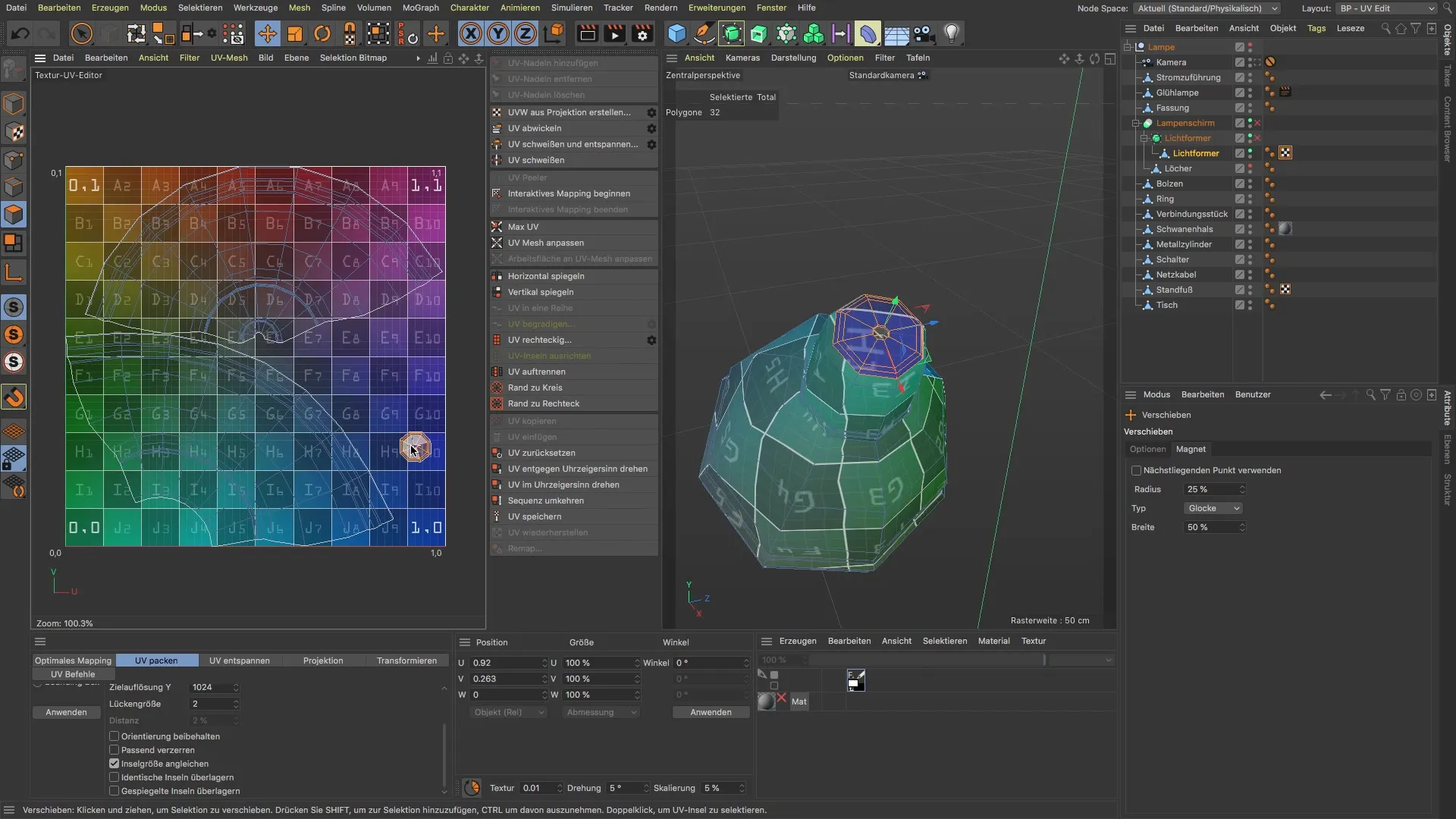
Task: Select Schwanenhals in object tree
Action: click(1184, 229)
